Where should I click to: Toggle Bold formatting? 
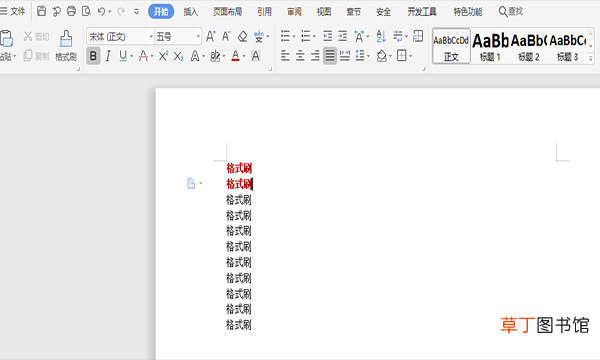tap(93, 56)
